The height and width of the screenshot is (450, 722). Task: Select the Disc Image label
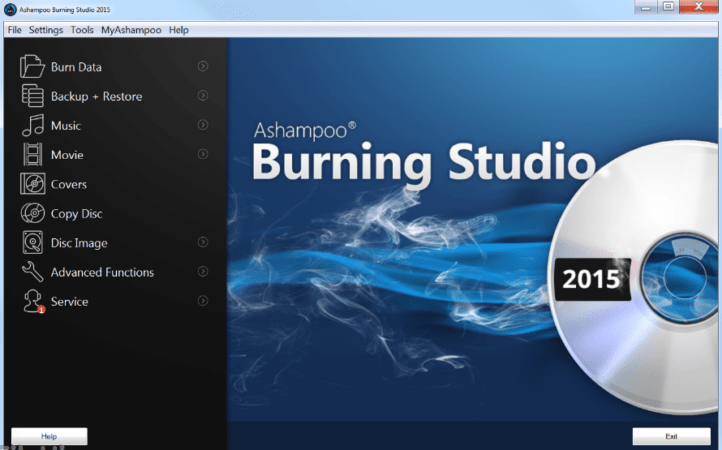coord(79,243)
